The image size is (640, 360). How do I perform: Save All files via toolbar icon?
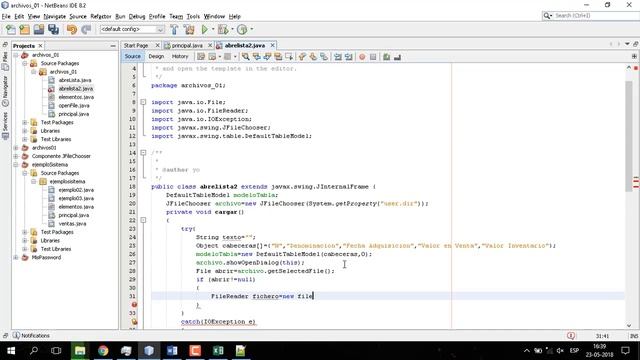(53, 29)
